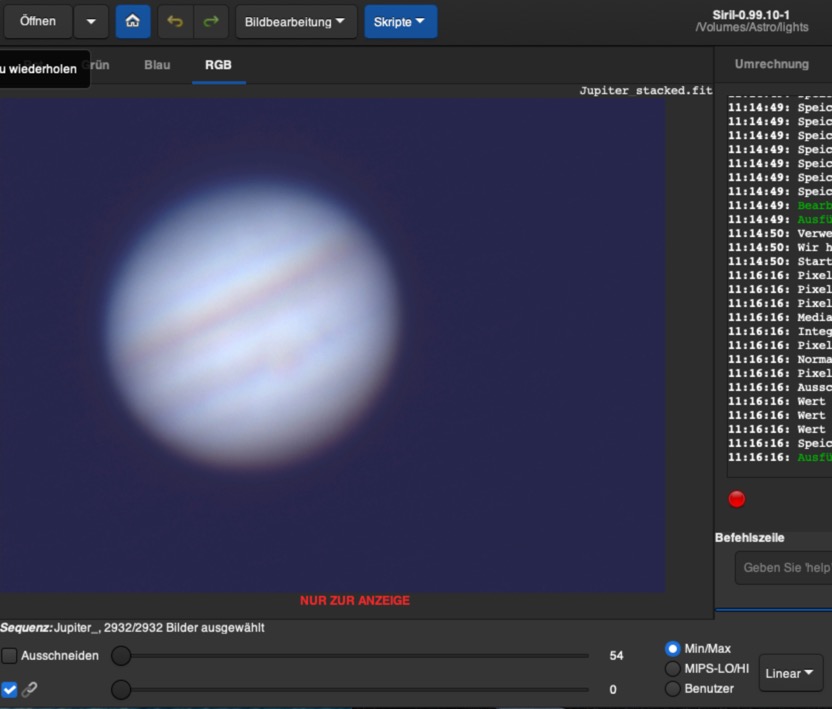Click the home directory icon
Viewport: 832px width, 709px height.
pos(133,21)
